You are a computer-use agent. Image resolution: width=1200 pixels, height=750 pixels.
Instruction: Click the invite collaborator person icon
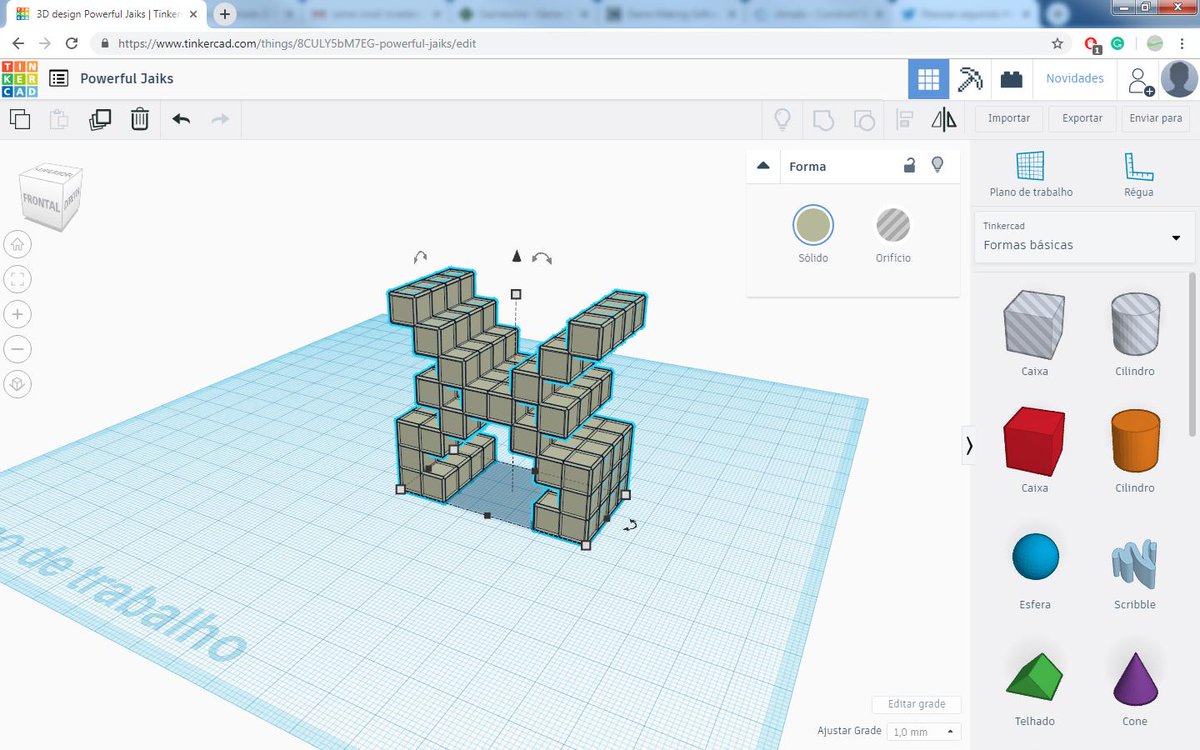1140,80
